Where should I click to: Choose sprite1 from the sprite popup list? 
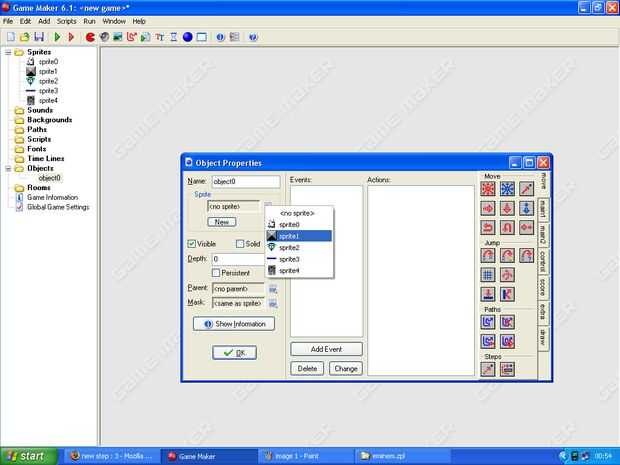[299, 236]
